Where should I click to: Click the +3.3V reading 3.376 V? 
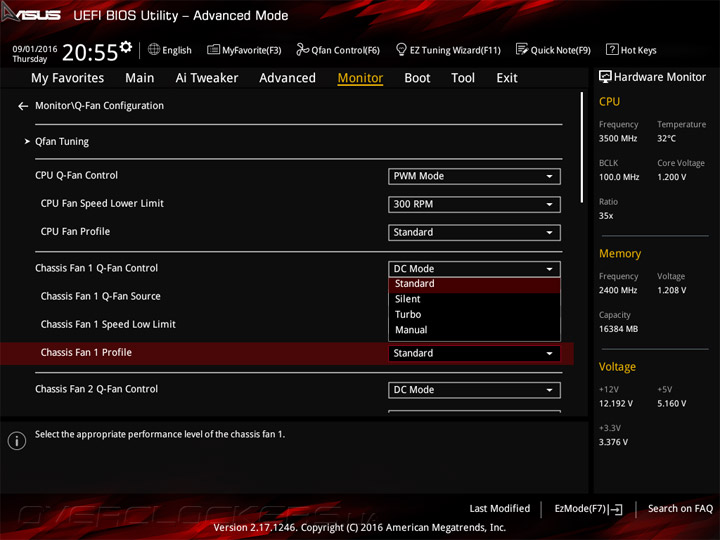(x=613, y=442)
